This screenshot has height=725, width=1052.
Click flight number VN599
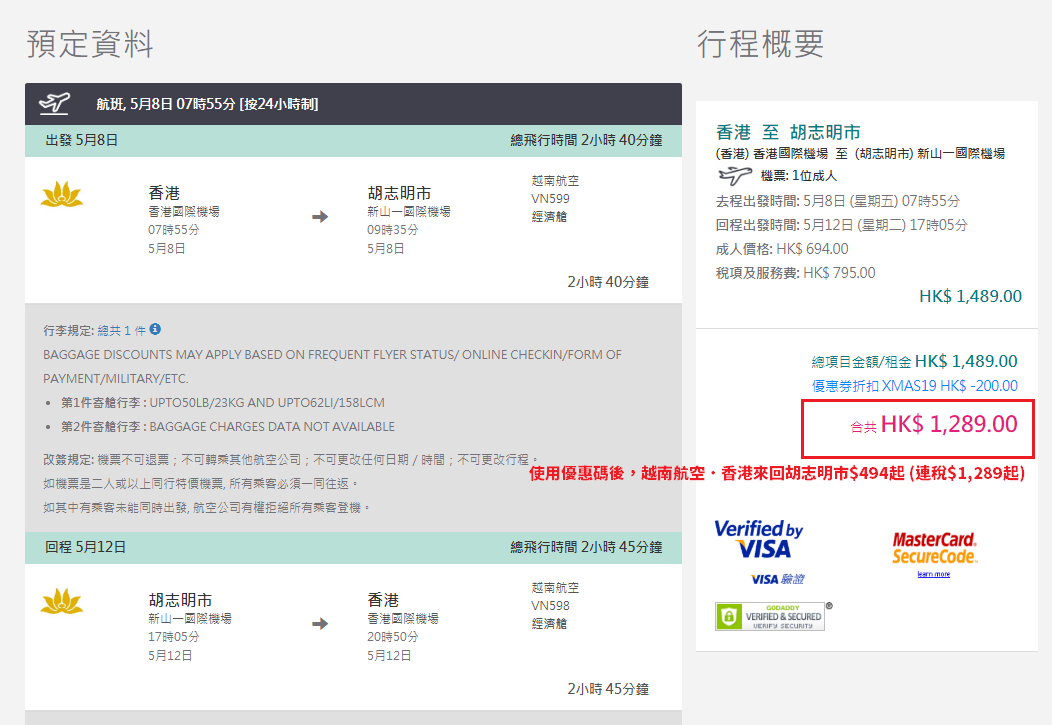point(550,199)
